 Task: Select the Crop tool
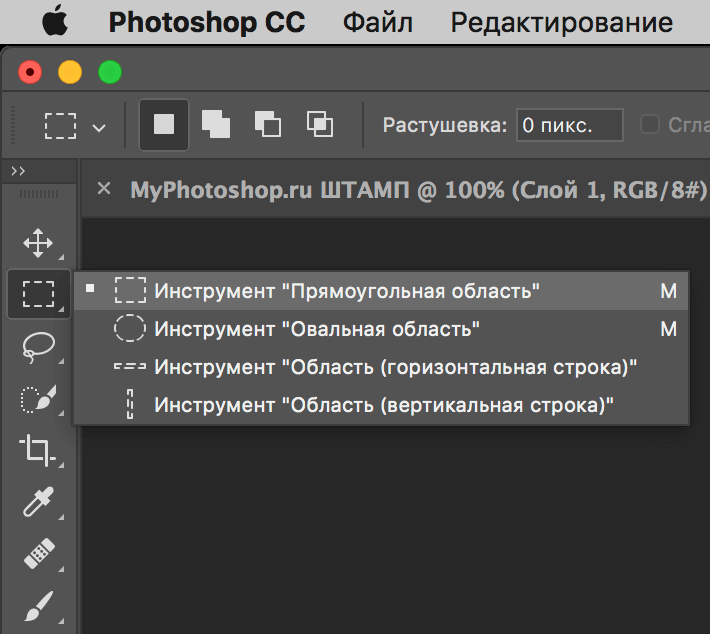coord(37,450)
